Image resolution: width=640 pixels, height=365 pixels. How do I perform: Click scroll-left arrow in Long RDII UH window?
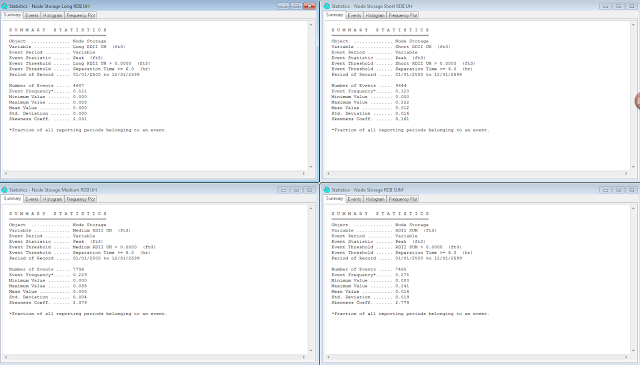point(6,174)
